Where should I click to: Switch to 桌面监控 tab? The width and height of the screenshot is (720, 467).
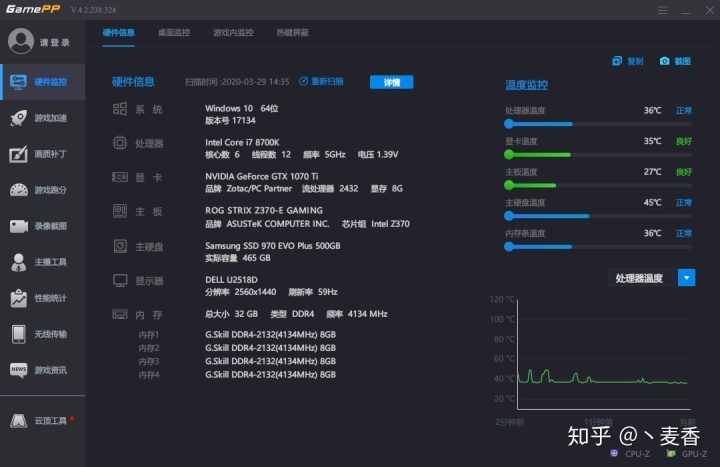[174, 33]
